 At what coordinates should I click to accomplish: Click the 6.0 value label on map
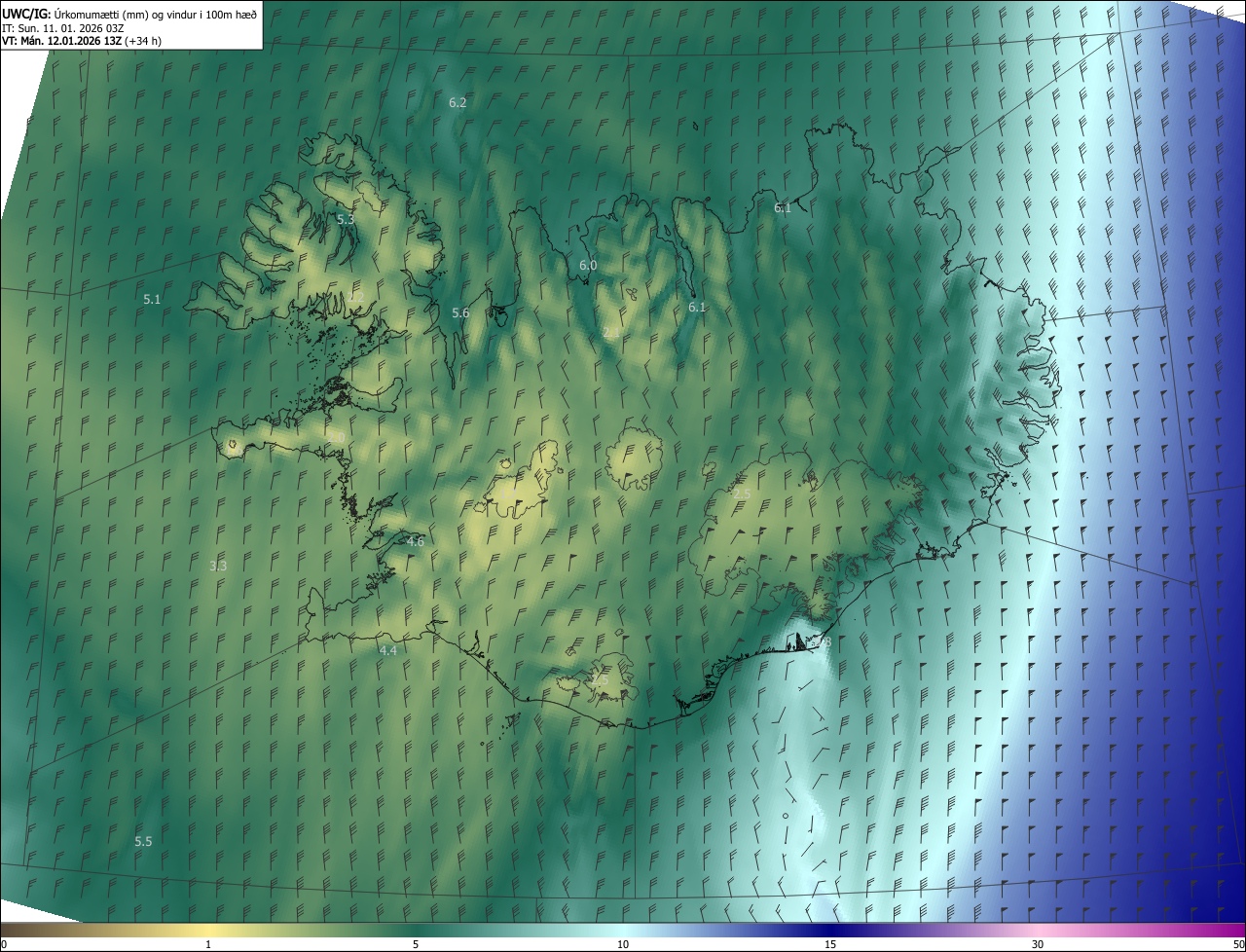point(588,266)
